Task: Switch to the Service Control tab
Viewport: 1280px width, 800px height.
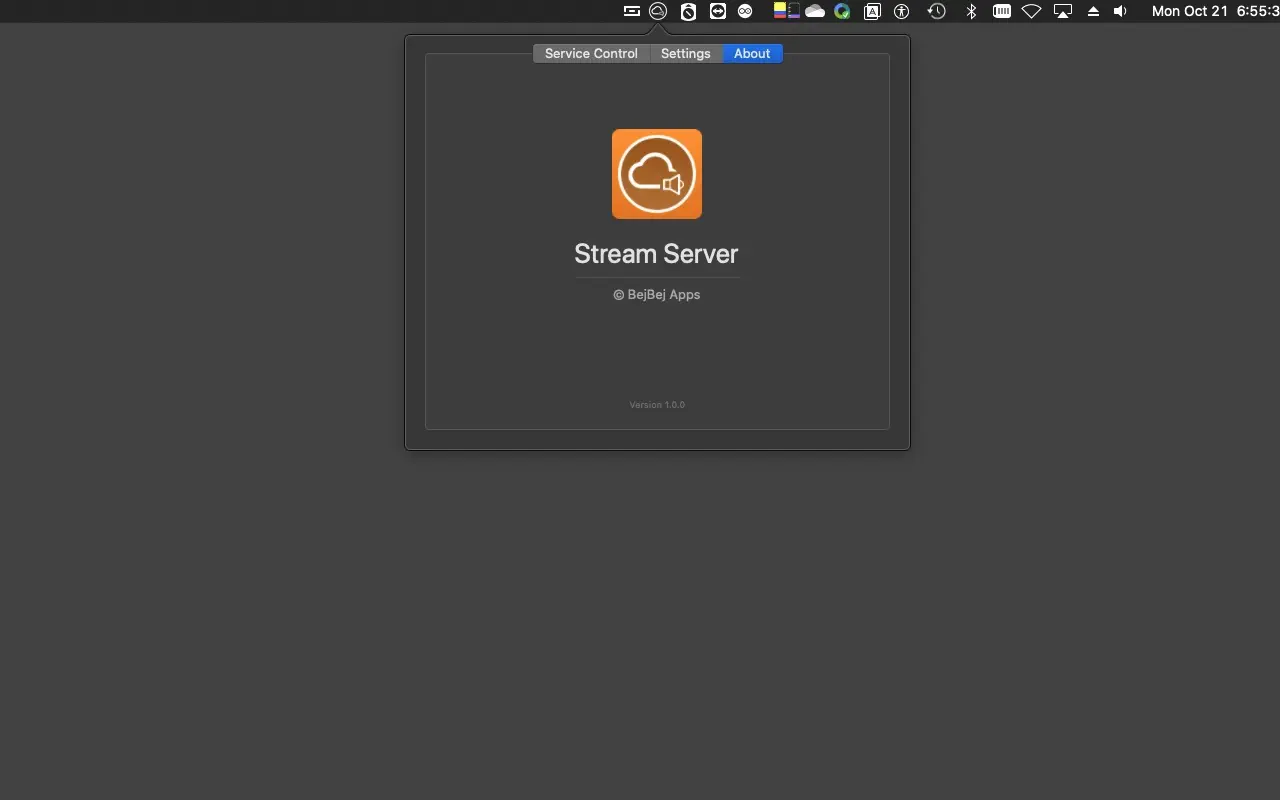Action: [x=591, y=53]
